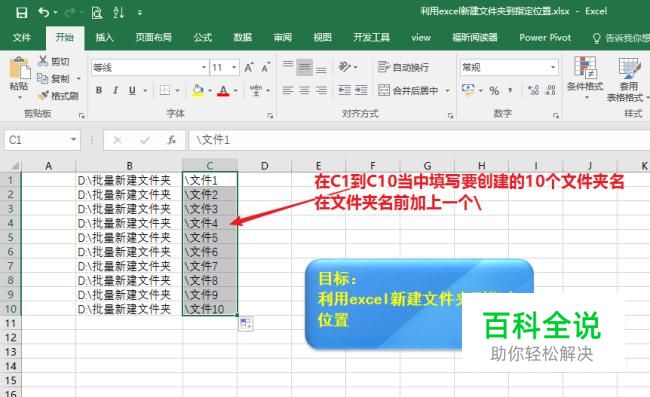Click the Name Box showing C1
The width and height of the screenshot is (650, 397).
tap(42, 140)
